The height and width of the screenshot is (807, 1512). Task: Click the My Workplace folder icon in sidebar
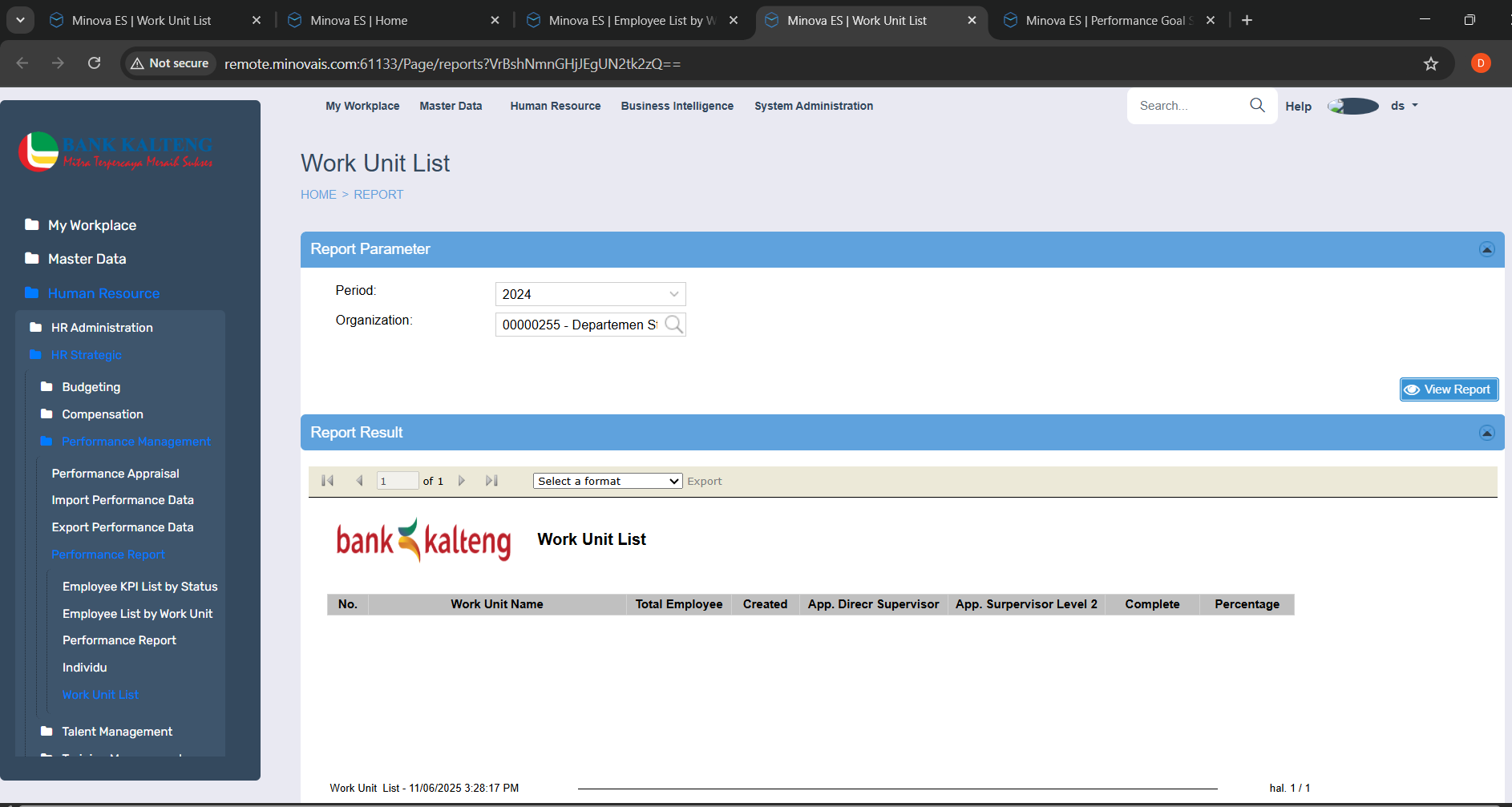32,224
